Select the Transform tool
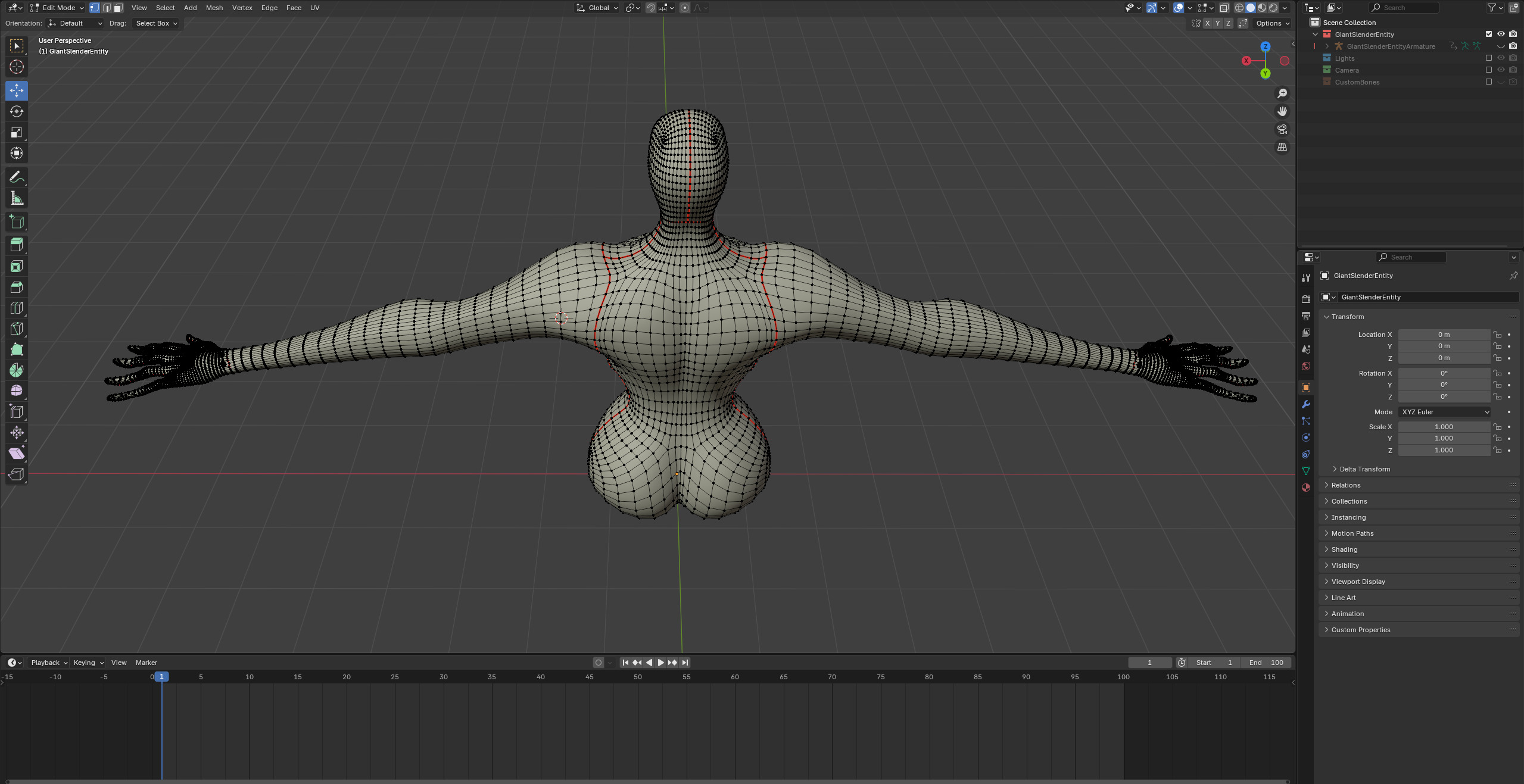Image resolution: width=1524 pixels, height=784 pixels. (17, 153)
